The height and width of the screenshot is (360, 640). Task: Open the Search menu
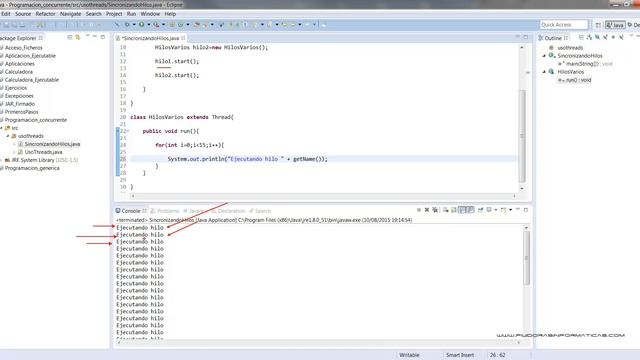pos(93,13)
